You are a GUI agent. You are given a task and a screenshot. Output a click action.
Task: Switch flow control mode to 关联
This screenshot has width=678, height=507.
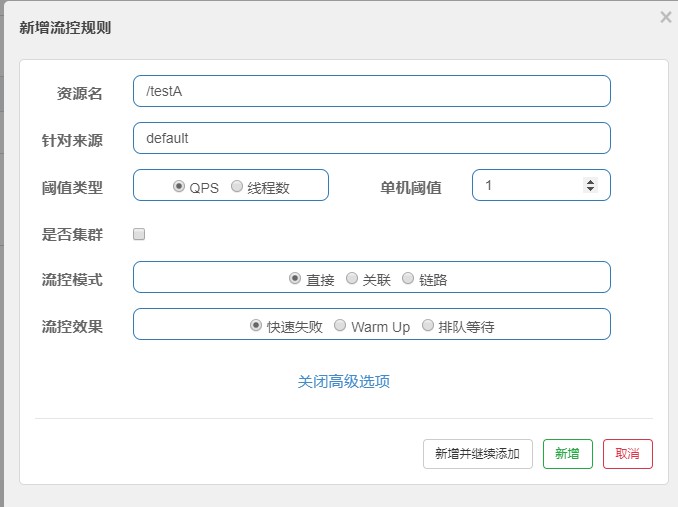352,279
